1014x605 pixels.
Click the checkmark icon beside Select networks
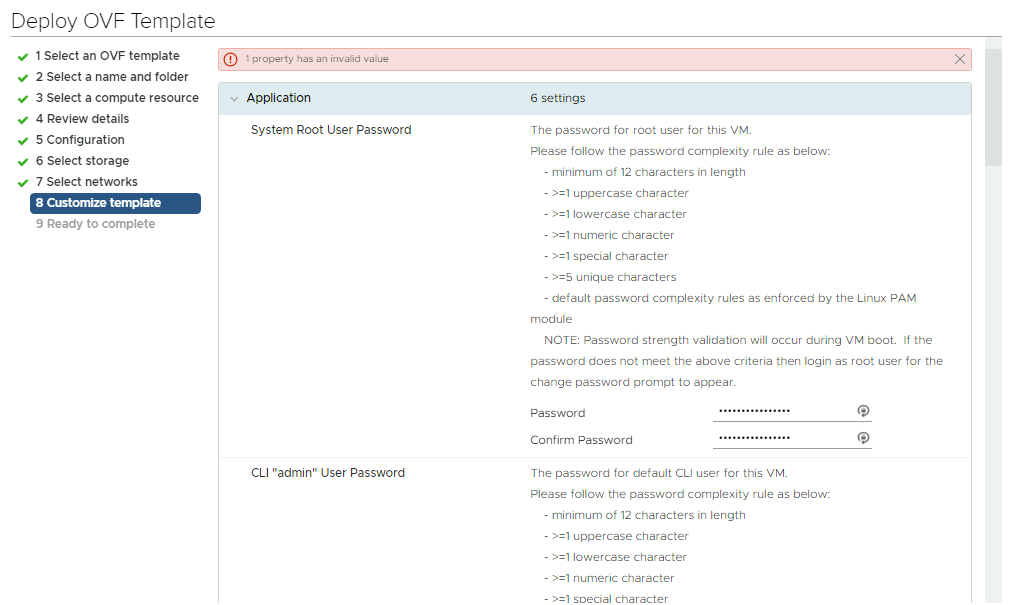(23, 183)
